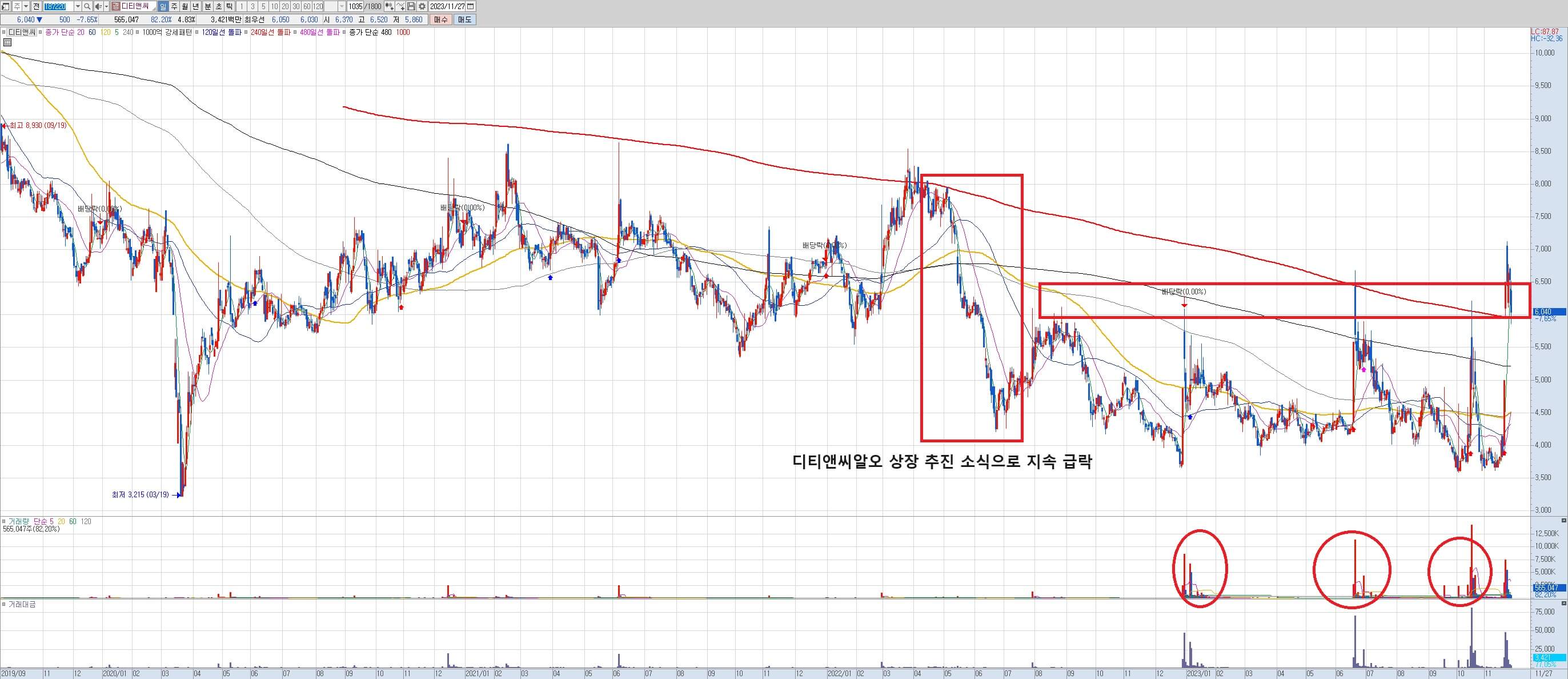Switch to monthly 월 chart period
This screenshot has height=679, width=1568.
[185, 7]
